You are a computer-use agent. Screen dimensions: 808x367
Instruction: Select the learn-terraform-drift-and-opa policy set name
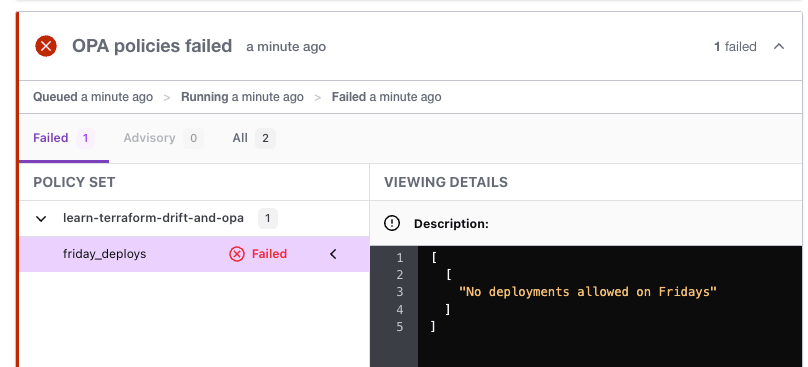[154, 218]
